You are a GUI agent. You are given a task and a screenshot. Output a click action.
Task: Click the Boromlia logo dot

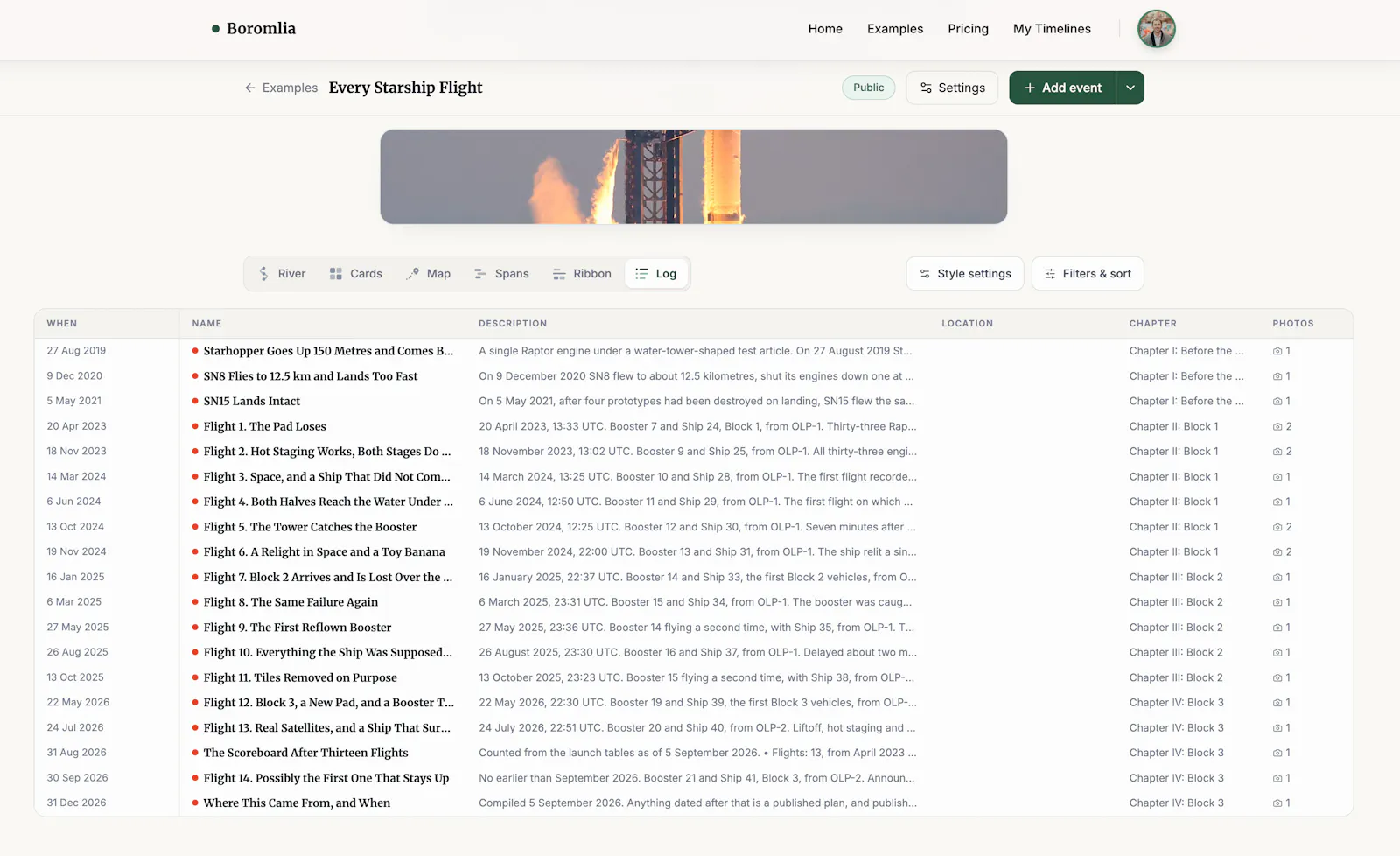[215, 29]
